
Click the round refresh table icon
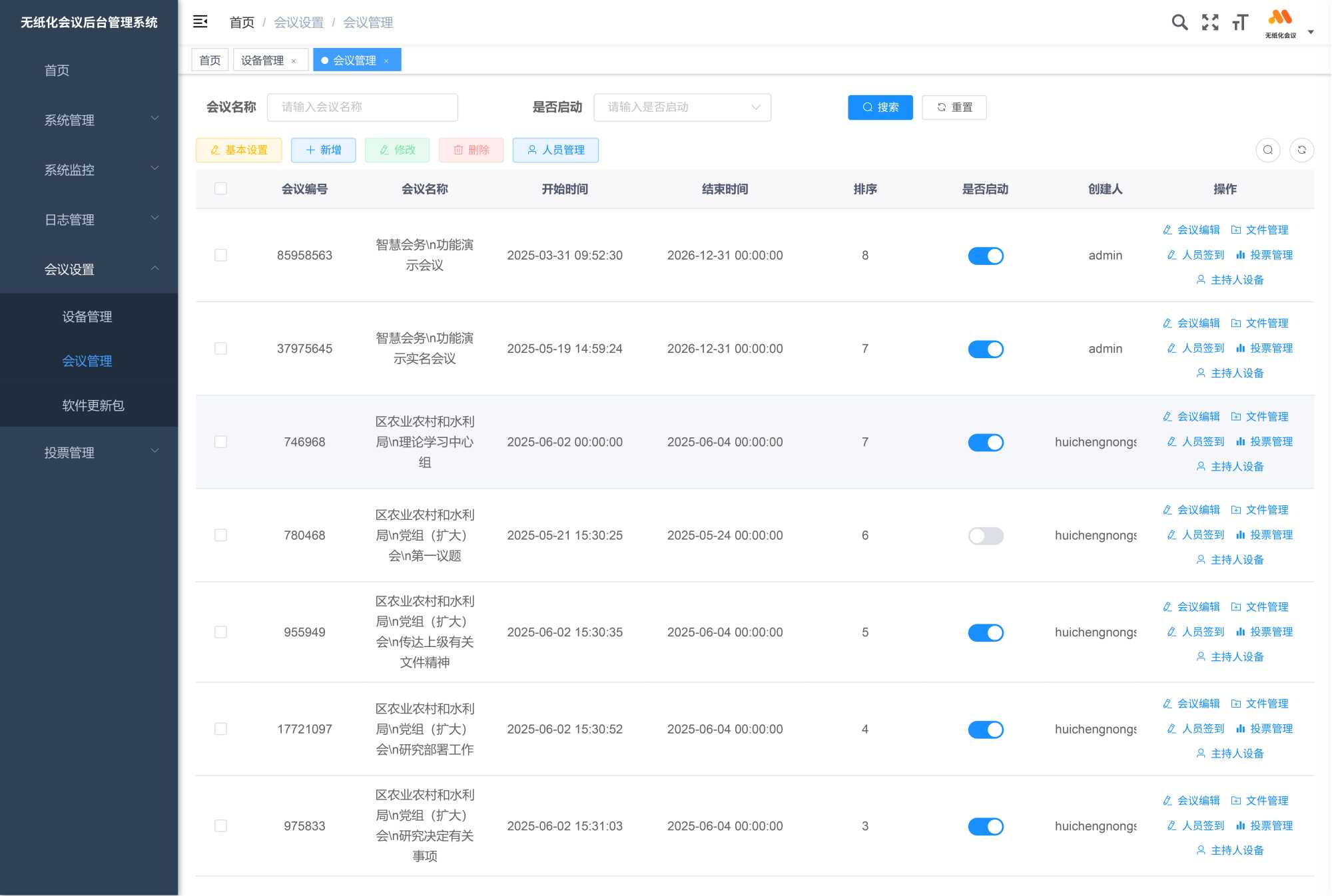tap(1301, 150)
